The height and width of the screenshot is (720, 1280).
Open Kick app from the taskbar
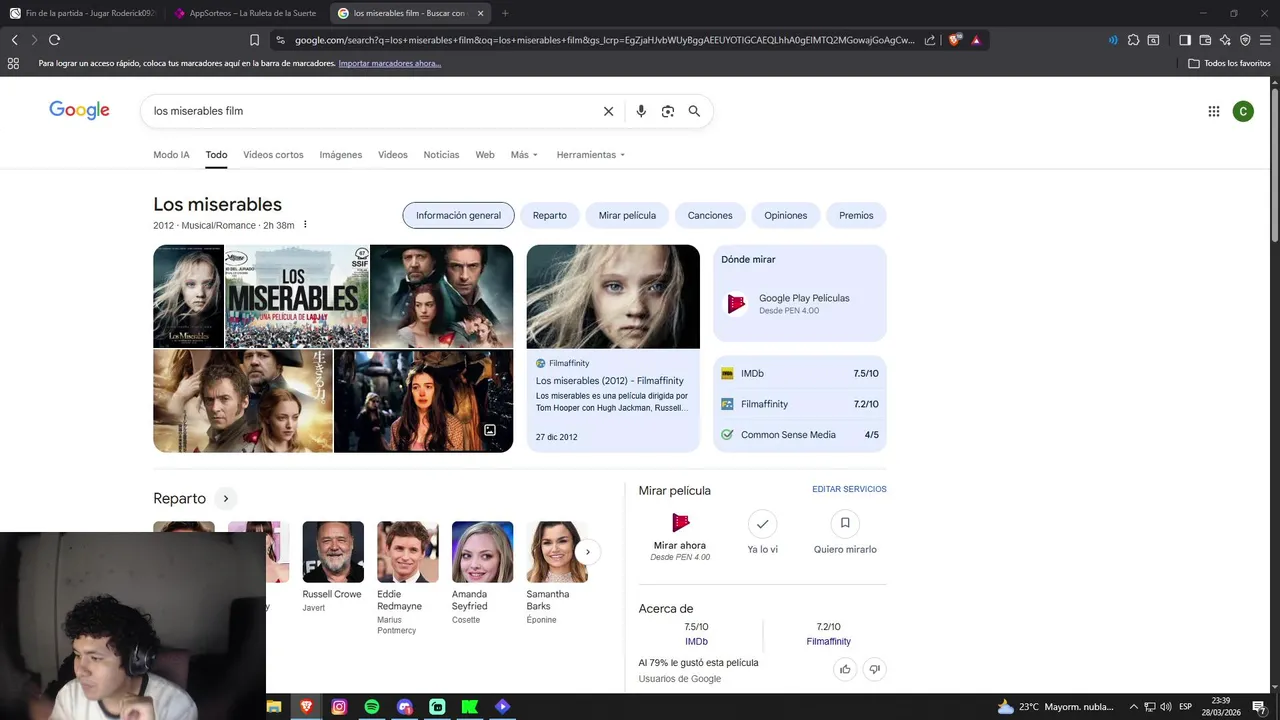click(470, 707)
